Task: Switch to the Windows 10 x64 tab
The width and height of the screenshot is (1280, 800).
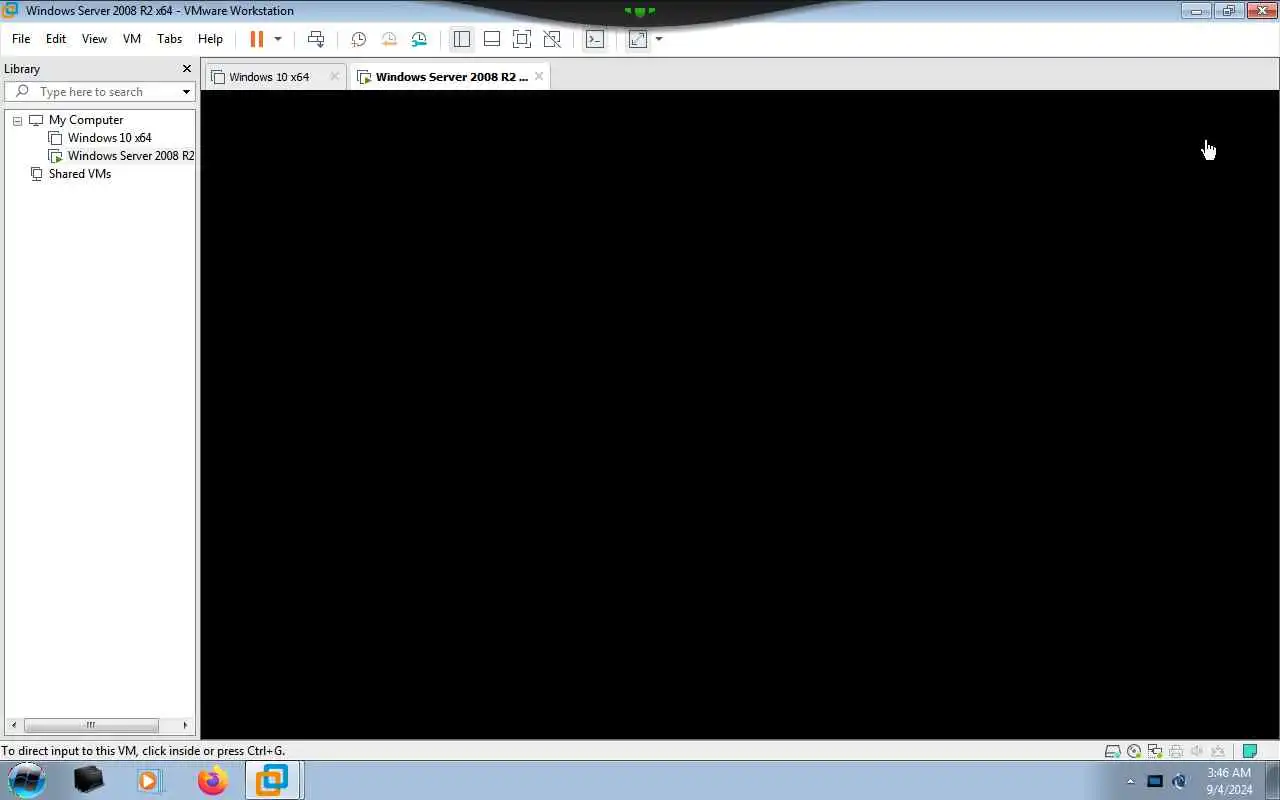Action: pos(268,77)
